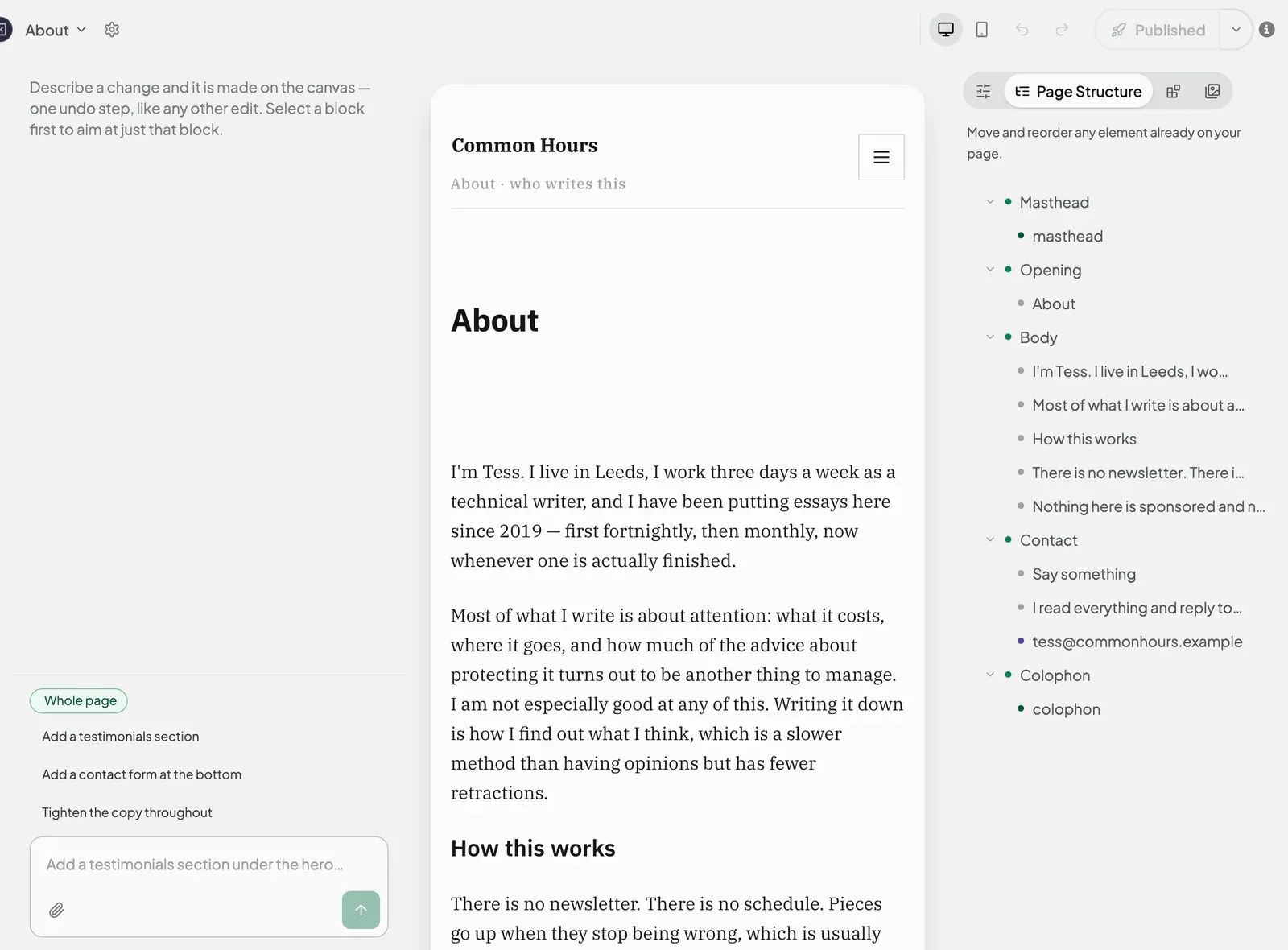Screen dimensions: 1288x950
Task: Send prompt with green arrow button
Action: tap(361, 910)
